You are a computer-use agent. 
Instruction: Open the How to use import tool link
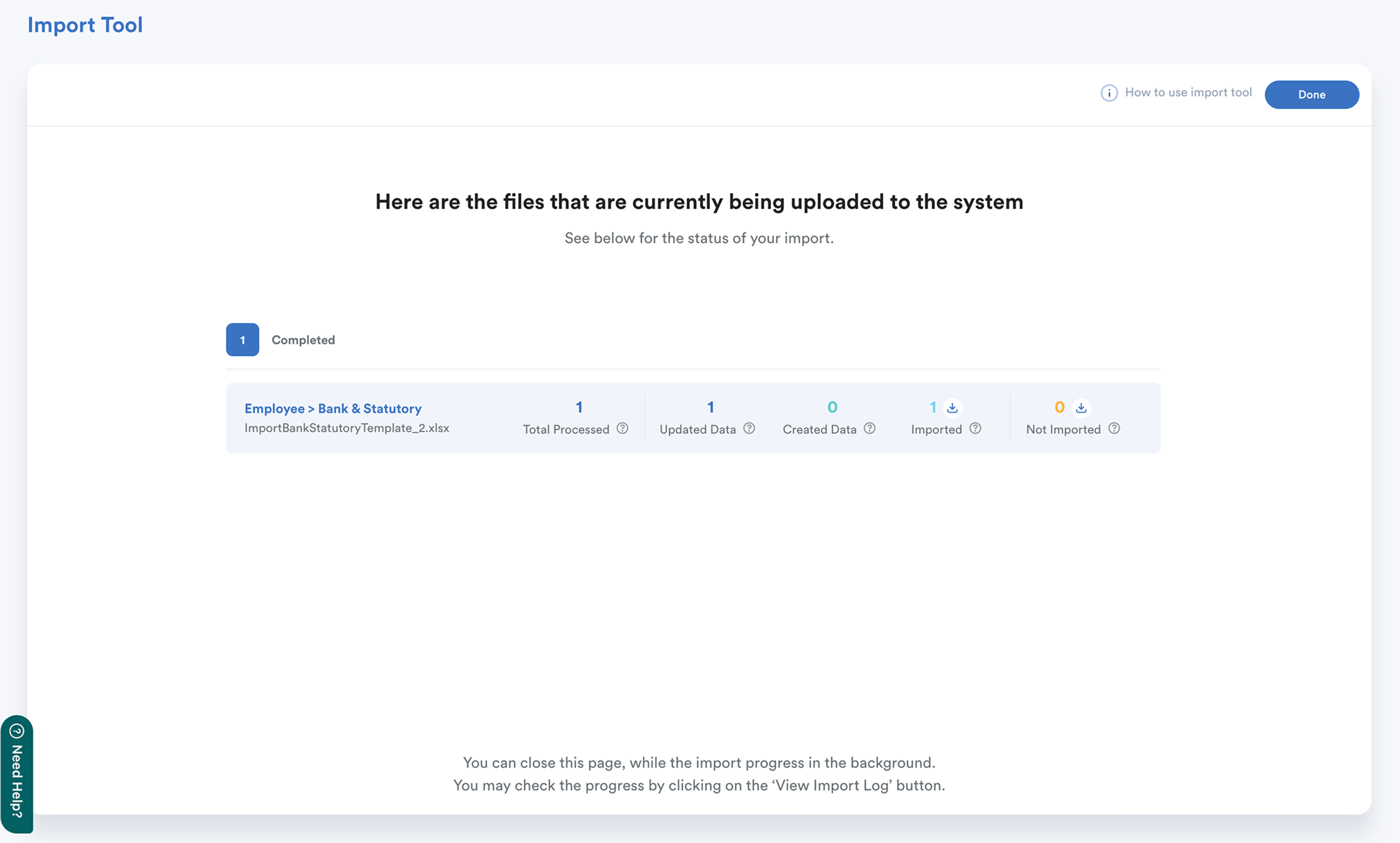point(1188,92)
